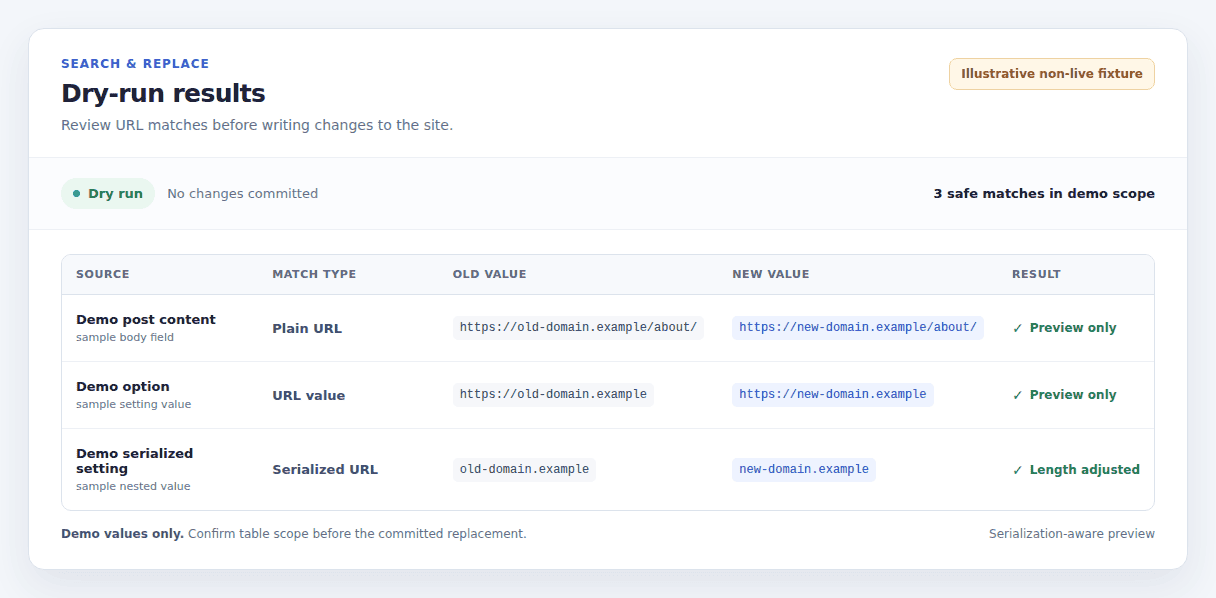Click new value https://new-domain.example/about/
1216x598 pixels.
pyautogui.click(x=858, y=328)
